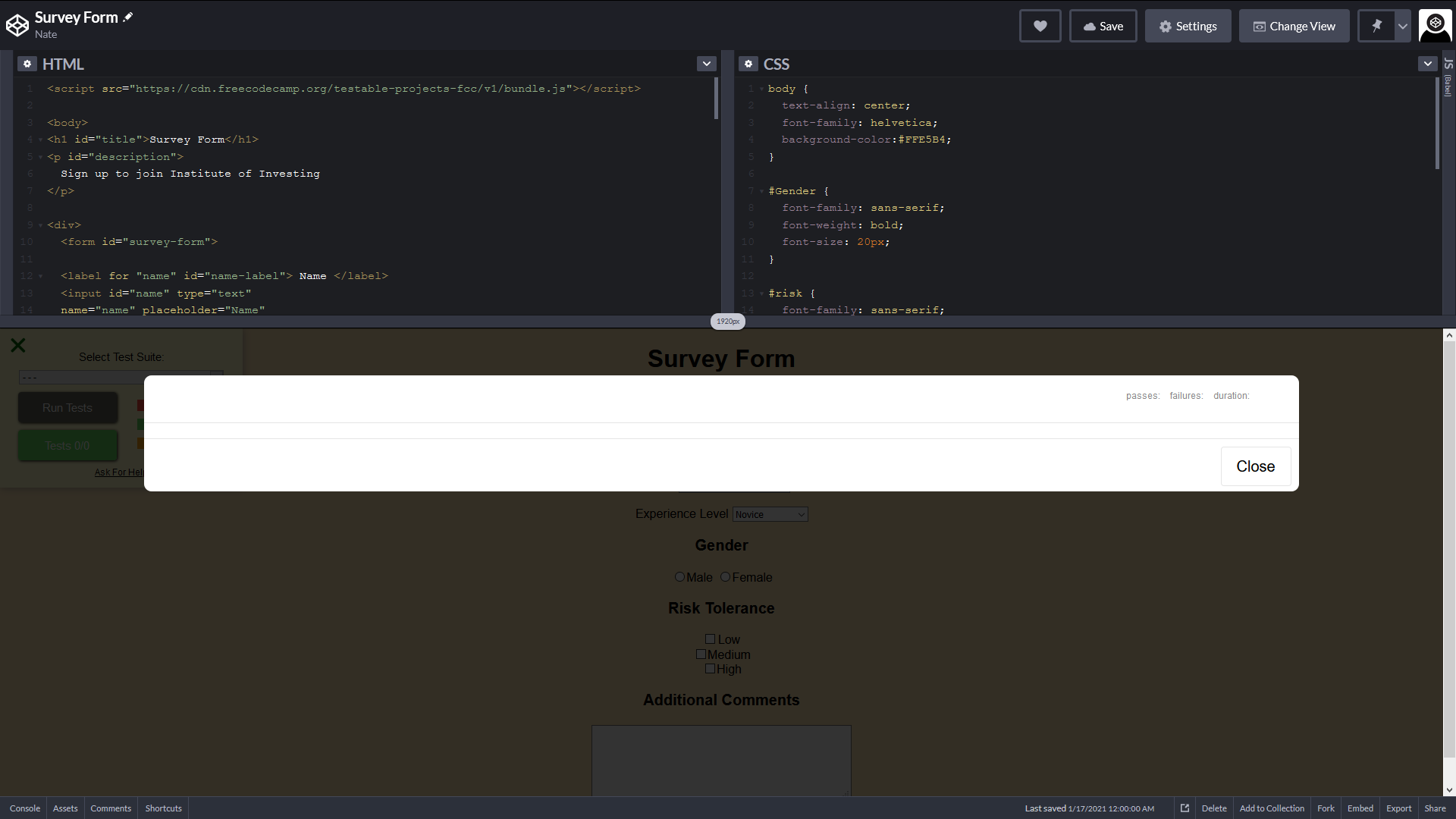This screenshot has height=819, width=1456.
Task: Select the Female radio button
Action: click(725, 577)
